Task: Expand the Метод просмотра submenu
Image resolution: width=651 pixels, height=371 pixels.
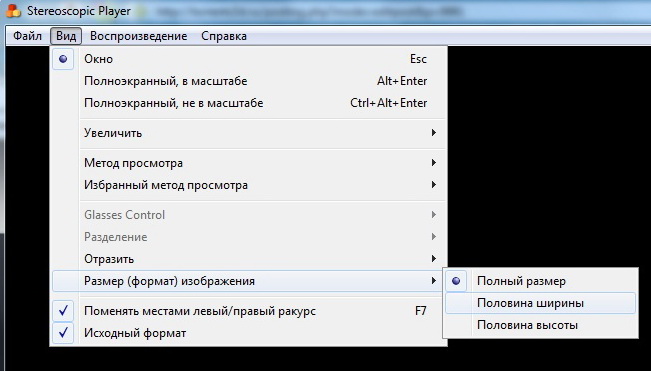Action: [x=248, y=163]
